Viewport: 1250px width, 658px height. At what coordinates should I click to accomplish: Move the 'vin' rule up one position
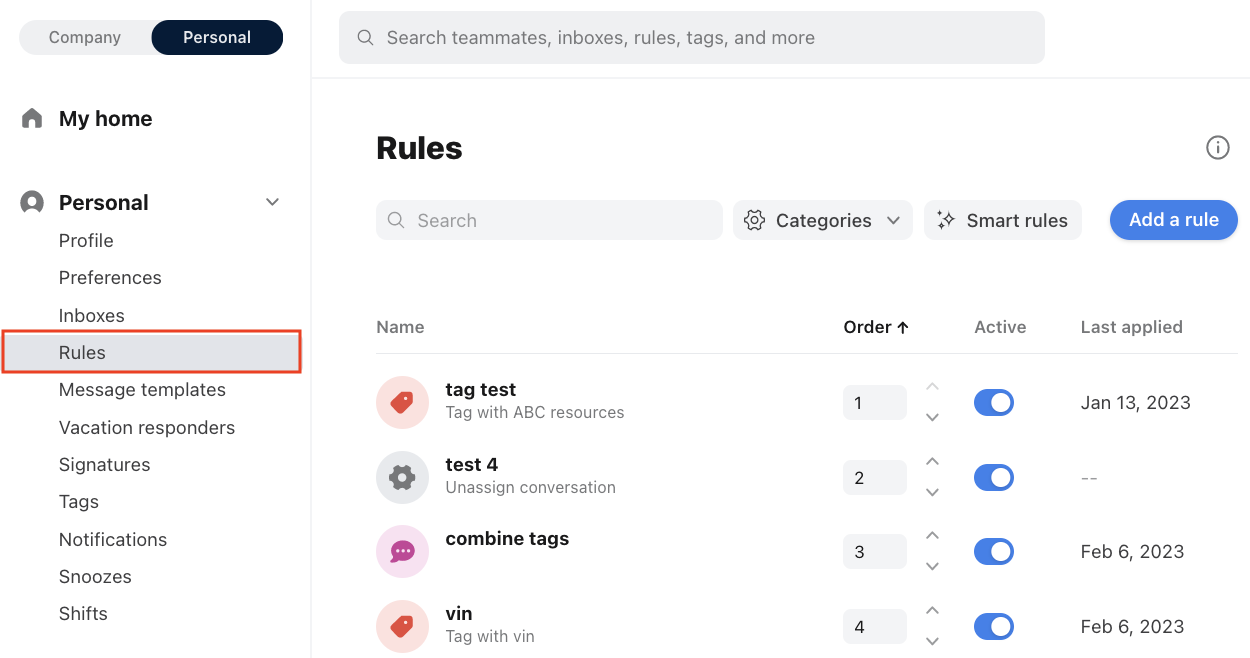tap(932, 610)
